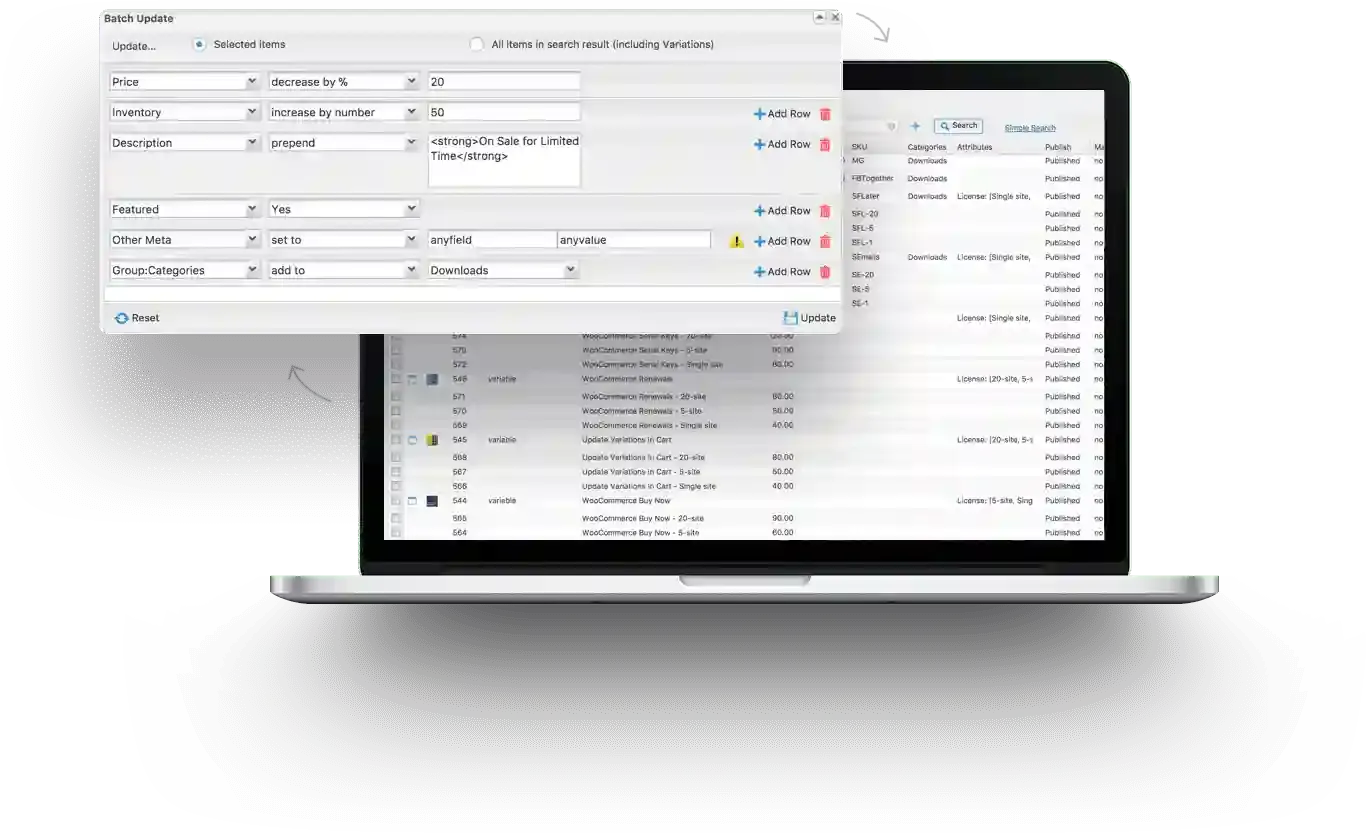
Task: Click product thumbnail of Update Variations in Cart
Action: (x=432, y=440)
